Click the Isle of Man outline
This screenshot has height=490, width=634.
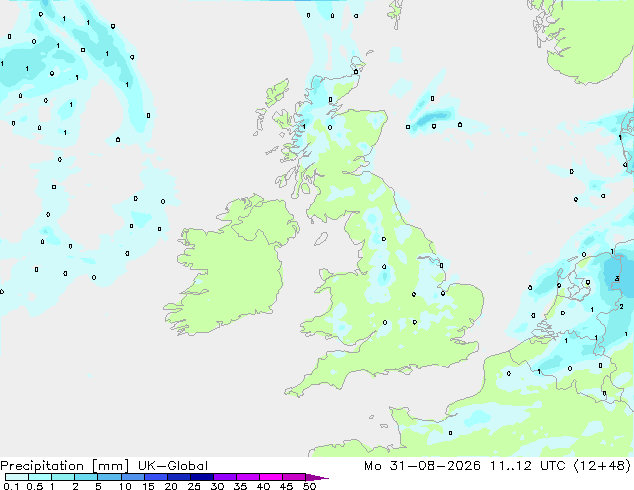point(321,239)
